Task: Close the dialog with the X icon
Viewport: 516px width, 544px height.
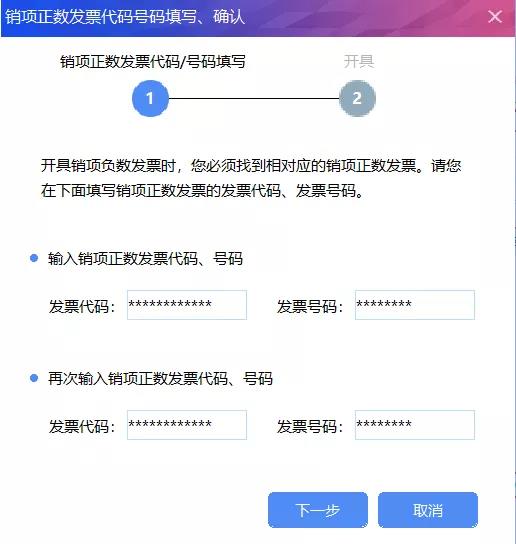Action: [495, 17]
